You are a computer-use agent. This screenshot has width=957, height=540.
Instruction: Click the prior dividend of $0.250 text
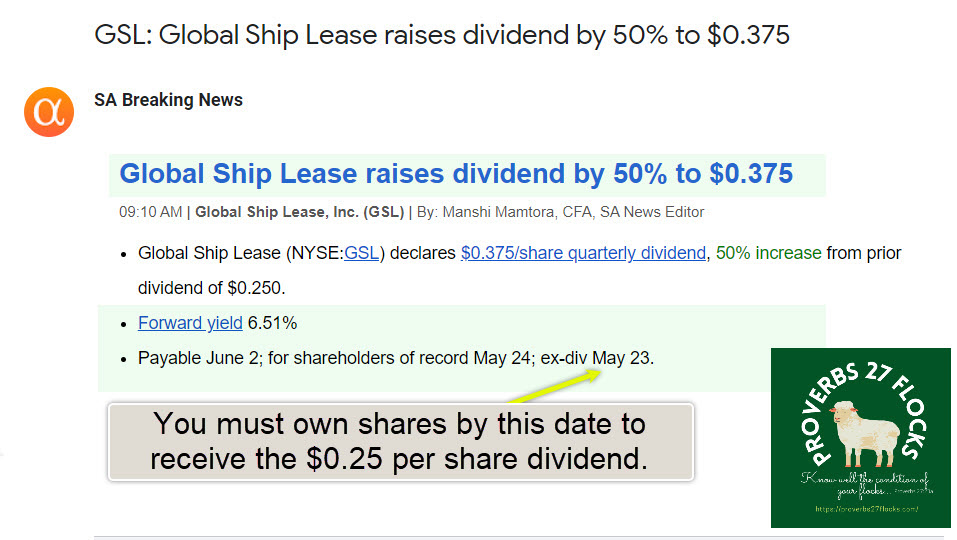tap(210, 288)
